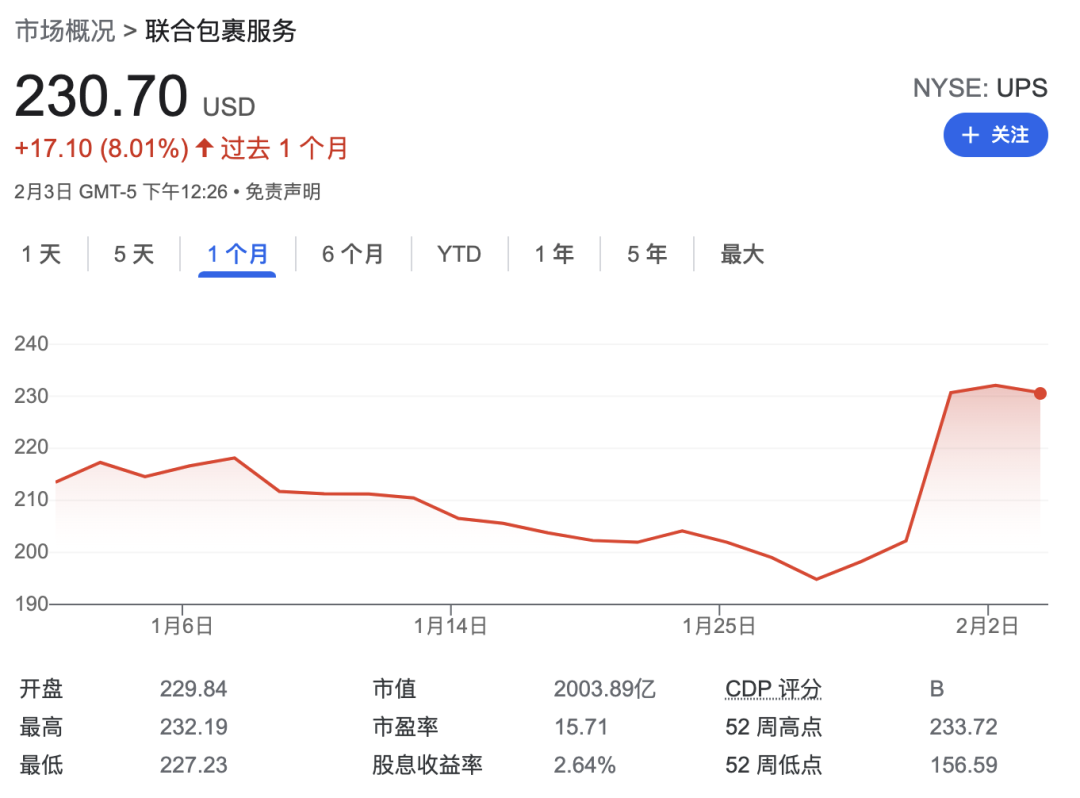Click the 2月3日 GMT-5 timestamp text
This screenshot has width=1080, height=798.
click(x=121, y=191)
